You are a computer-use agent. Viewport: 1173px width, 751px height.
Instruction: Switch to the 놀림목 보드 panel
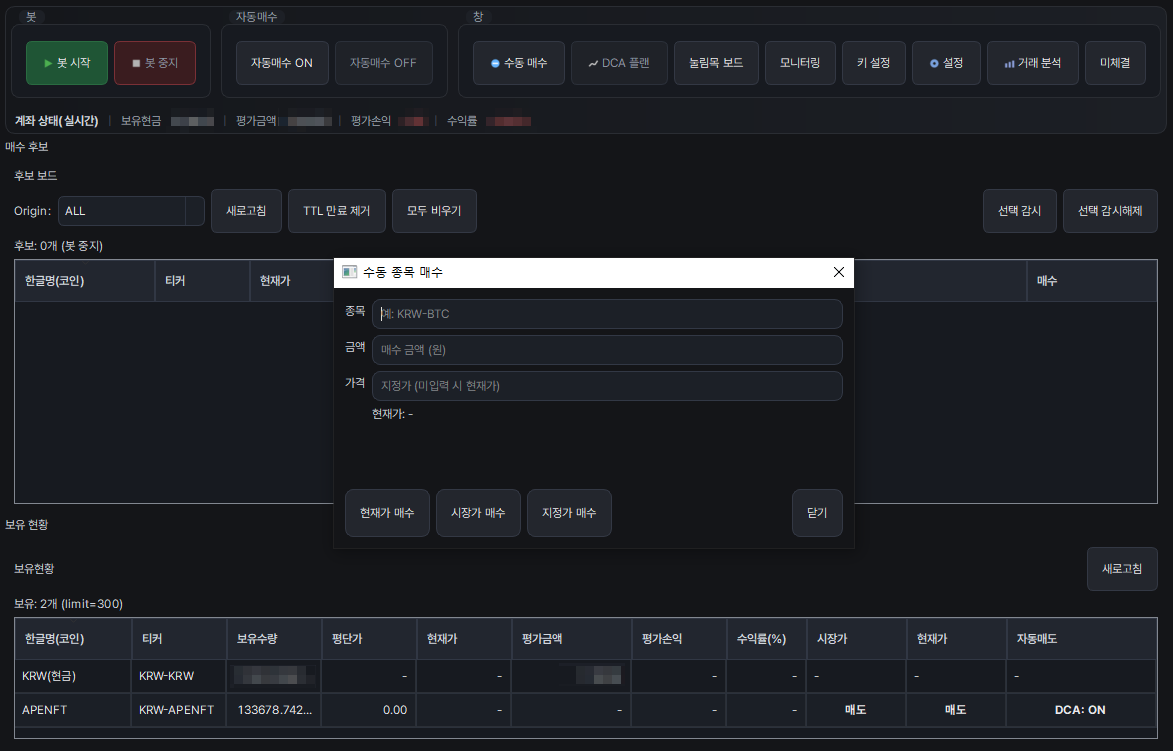716,61
